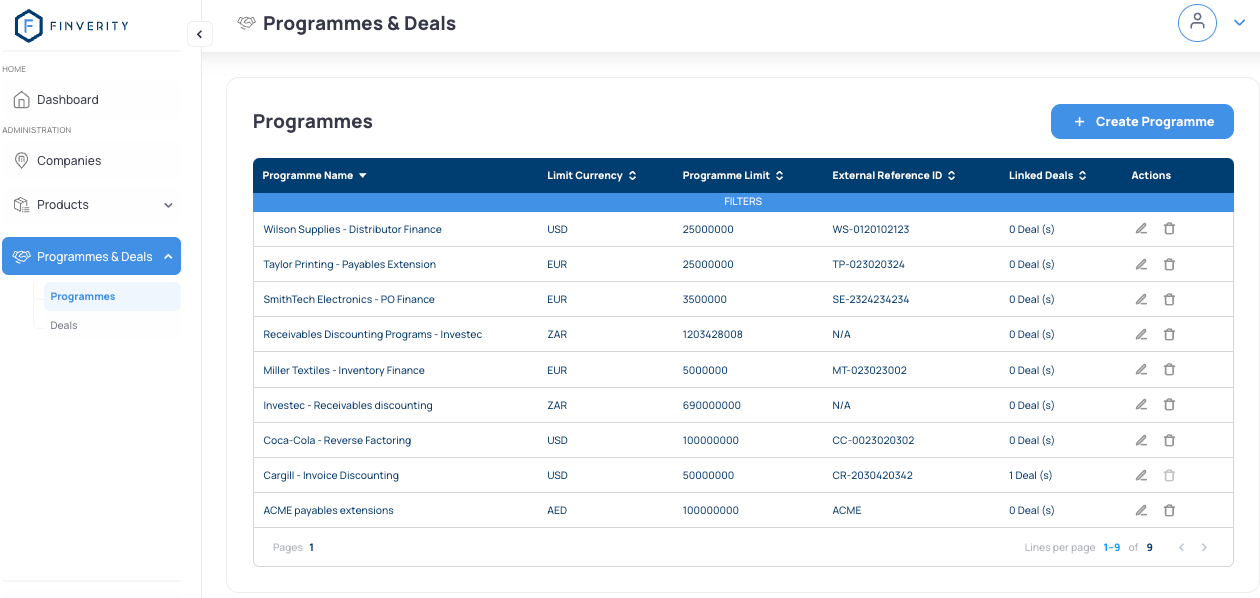Open the Deals submenu item

click(x=64, y=325)
